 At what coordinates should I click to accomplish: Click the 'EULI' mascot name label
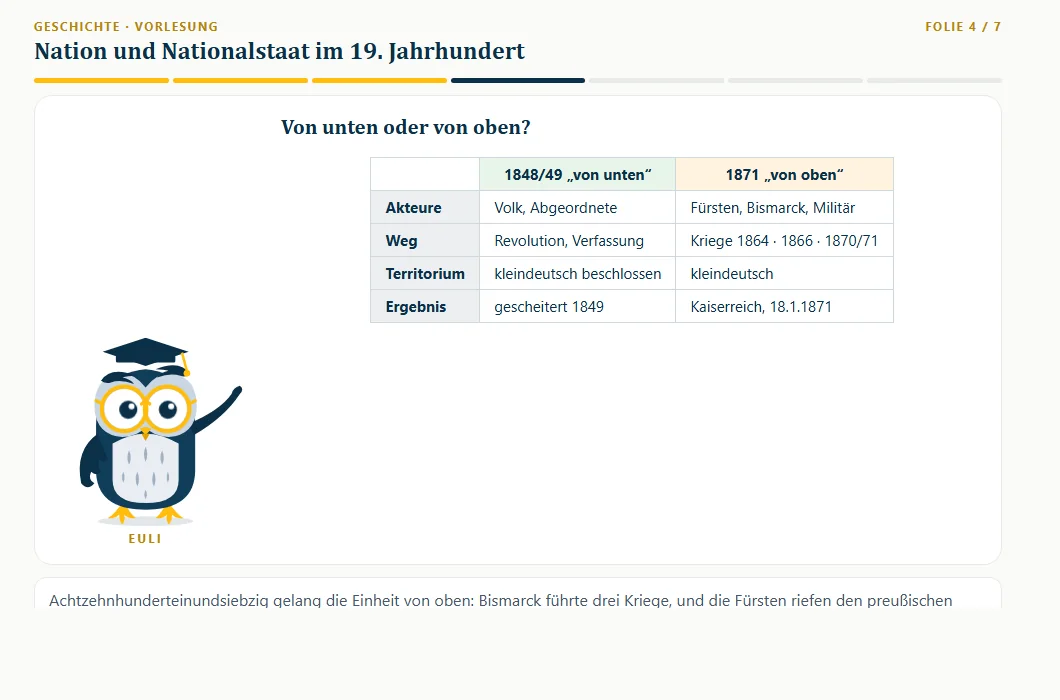click(x=145, y=539)
